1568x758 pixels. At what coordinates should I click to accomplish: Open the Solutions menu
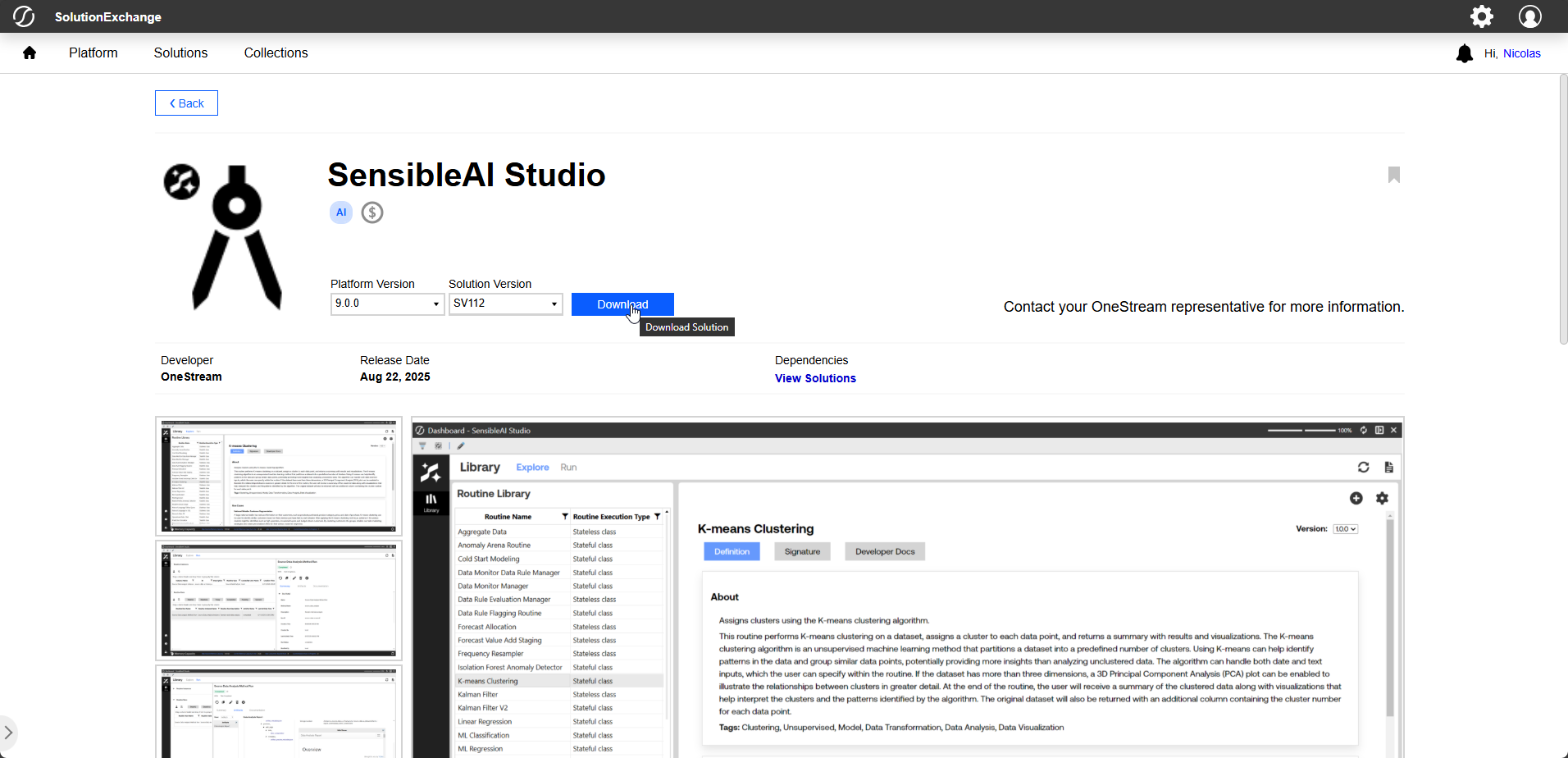[180, 53]
